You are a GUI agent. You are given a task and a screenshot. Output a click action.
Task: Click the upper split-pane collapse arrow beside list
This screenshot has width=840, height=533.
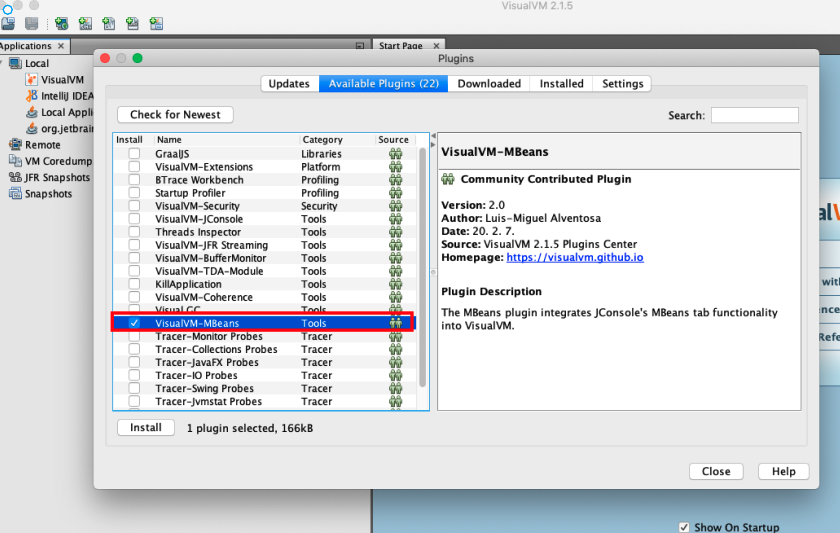433,136
